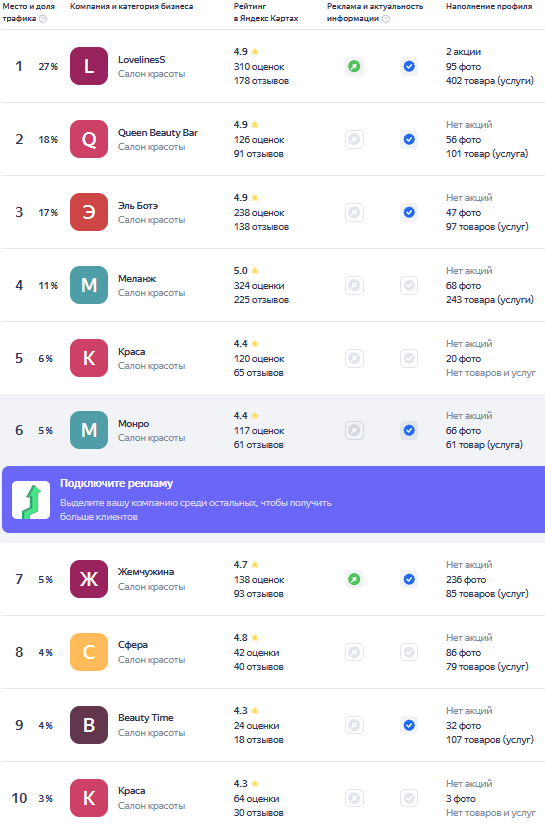Click the Наполнение профиля column header
545x825 pixels.
coord(489,6)
